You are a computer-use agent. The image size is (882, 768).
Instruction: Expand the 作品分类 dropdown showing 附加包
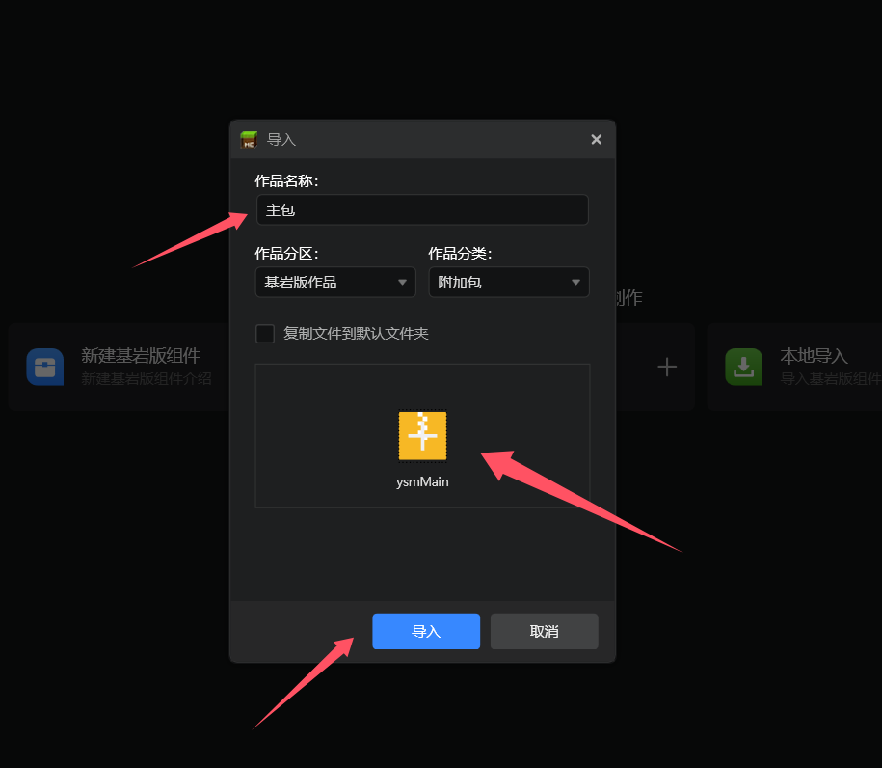click(508, 282)
